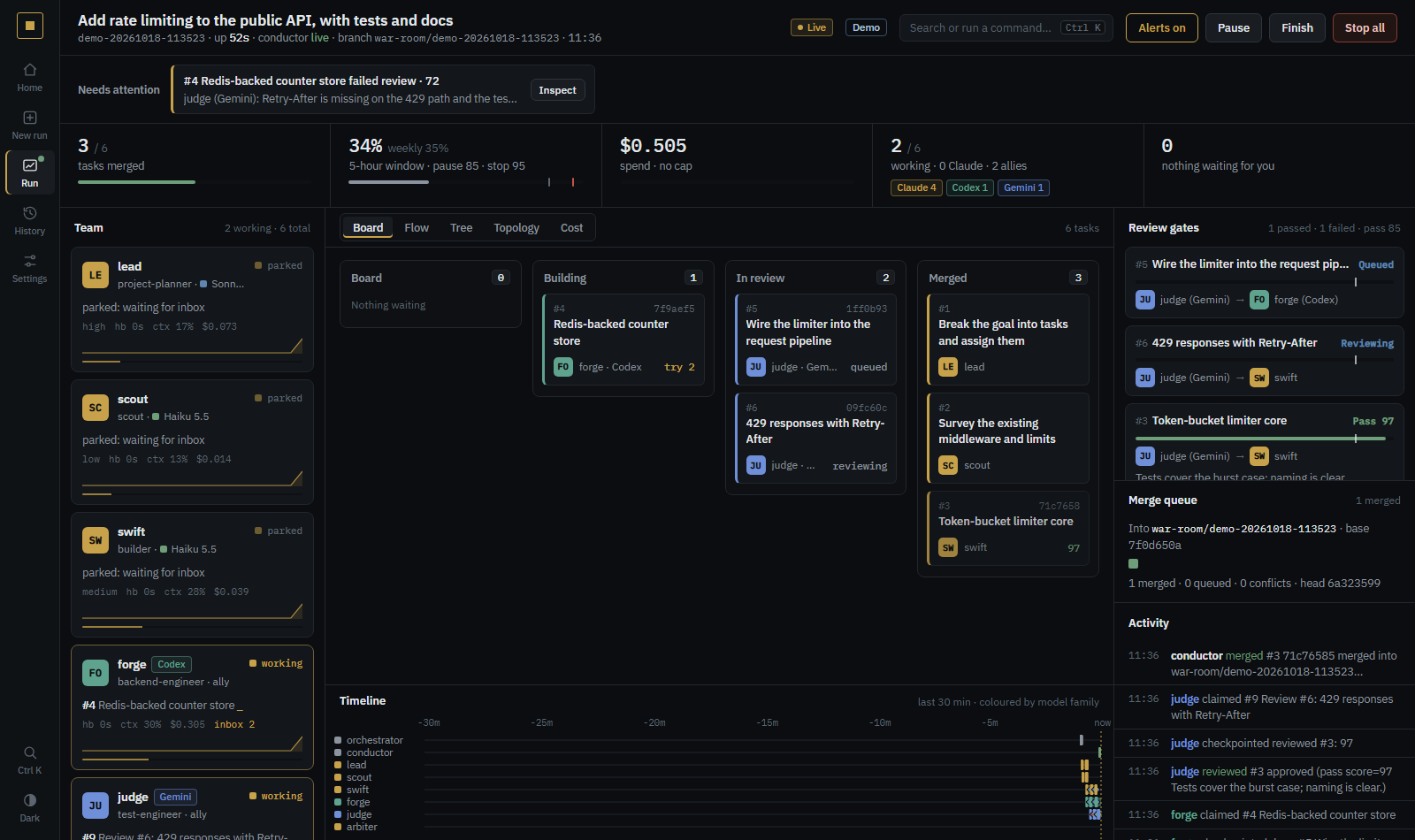Start a New run from sidebar

click(x=29, y=126)
